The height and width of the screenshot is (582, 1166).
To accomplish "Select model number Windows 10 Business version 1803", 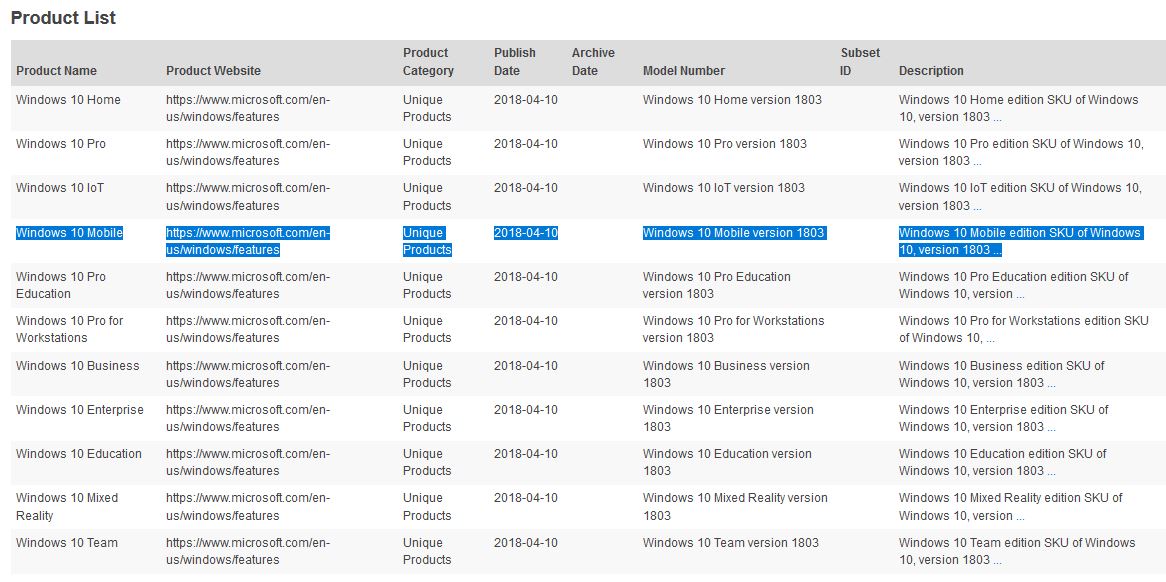I will (x=727, y=374).
